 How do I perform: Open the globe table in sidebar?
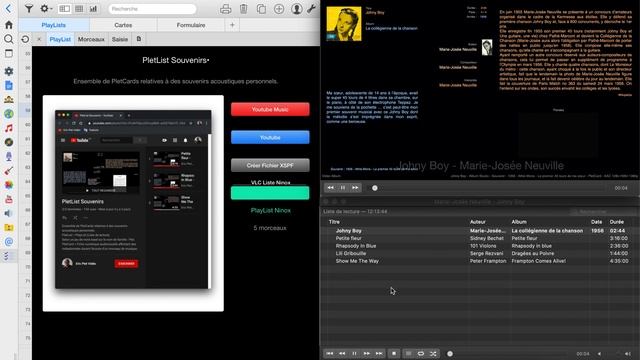[9, 114]
